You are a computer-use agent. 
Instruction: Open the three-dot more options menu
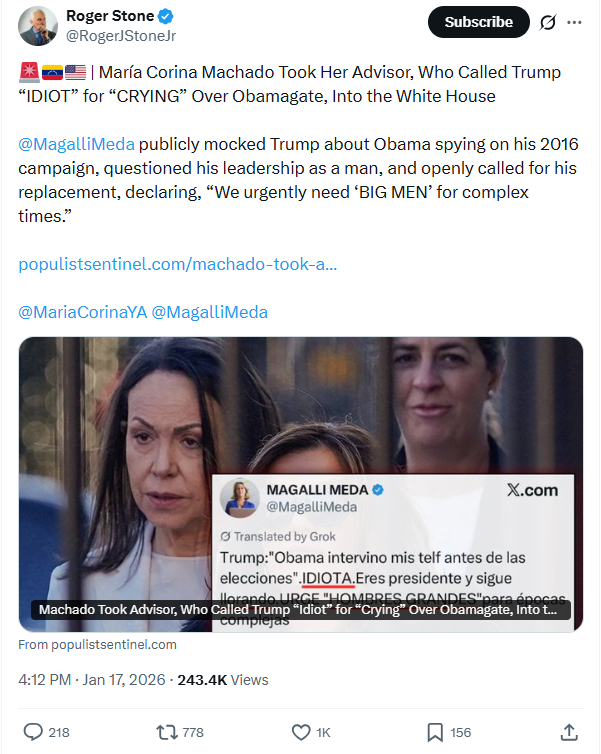[x=574, y=22]
